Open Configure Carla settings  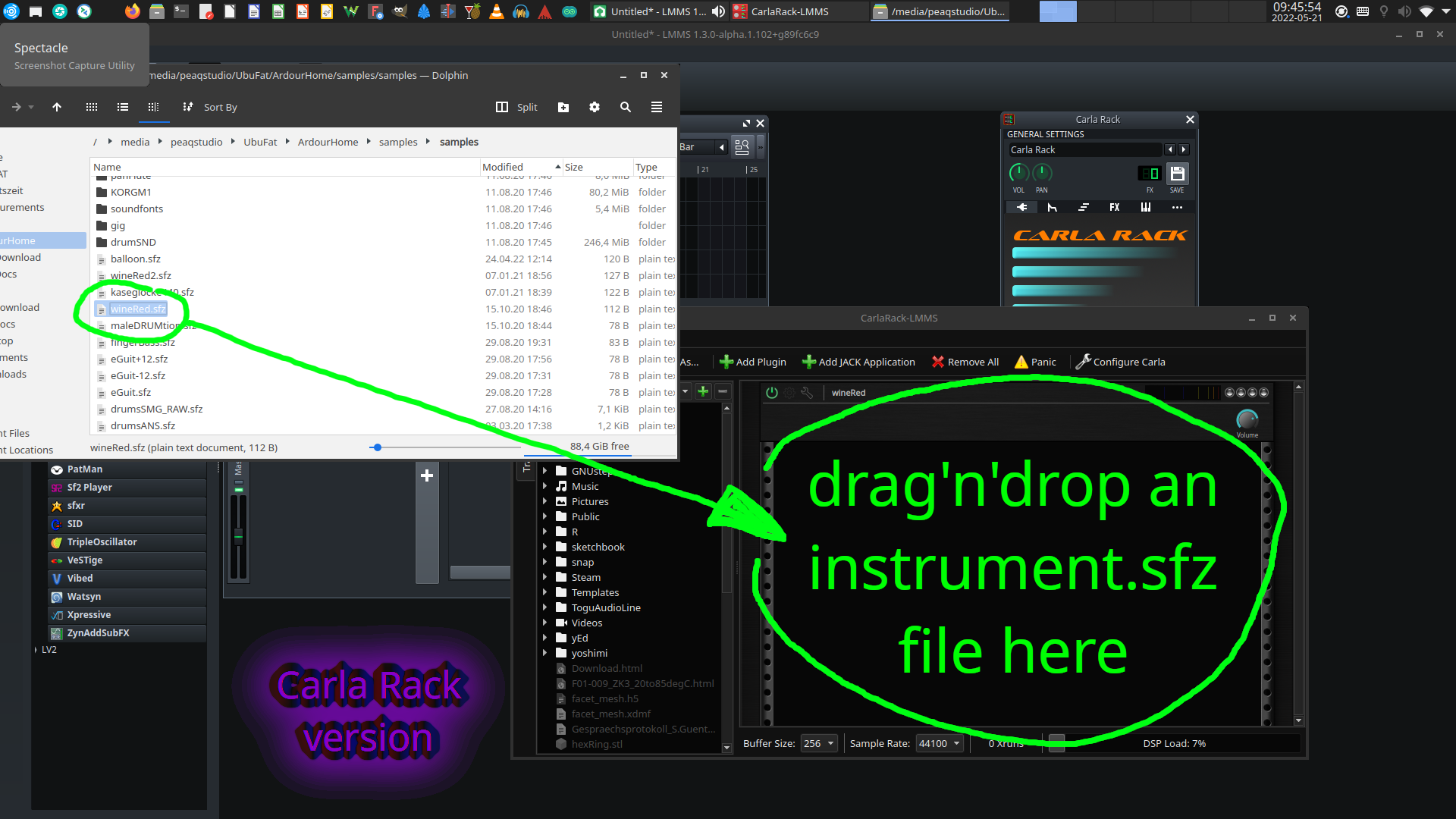click(x=1121, y=361)
